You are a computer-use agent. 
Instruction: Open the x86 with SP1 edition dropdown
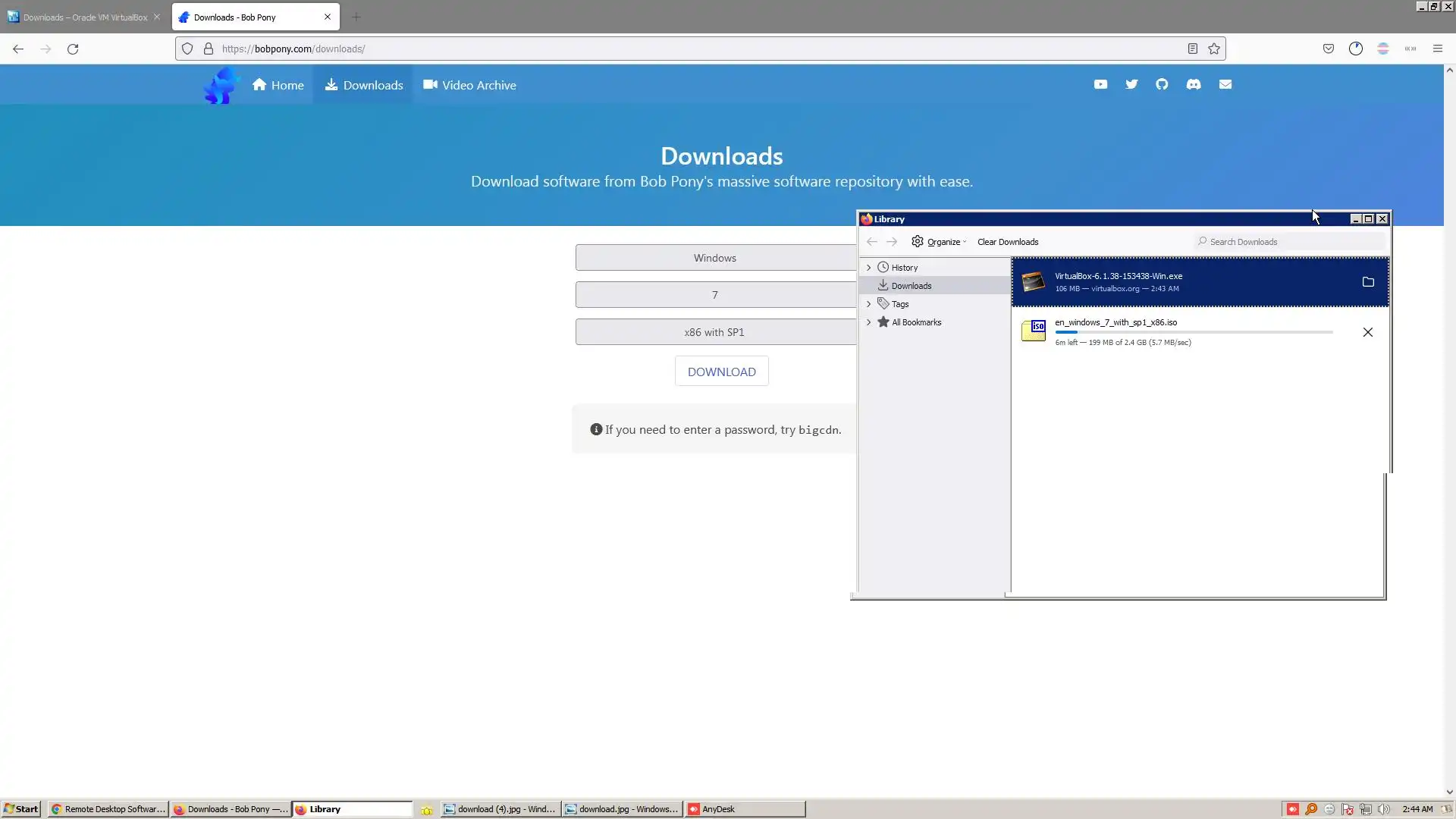click(x=714, y=332)
